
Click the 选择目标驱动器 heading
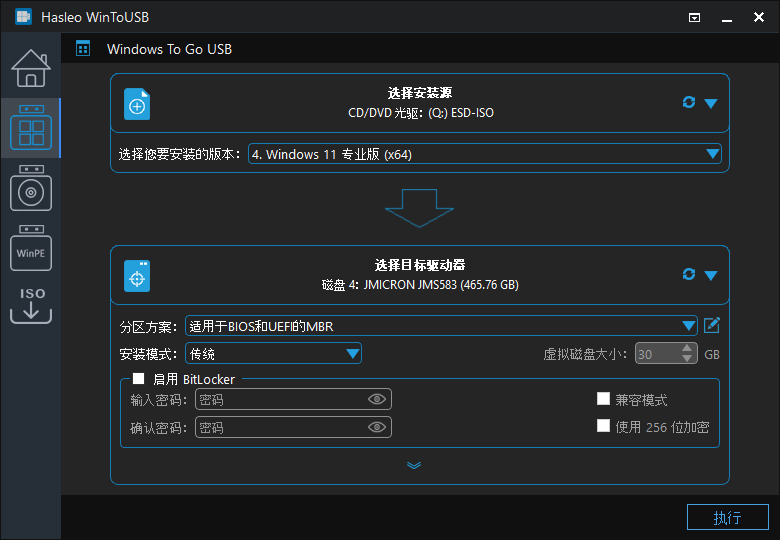coord(420,265)
